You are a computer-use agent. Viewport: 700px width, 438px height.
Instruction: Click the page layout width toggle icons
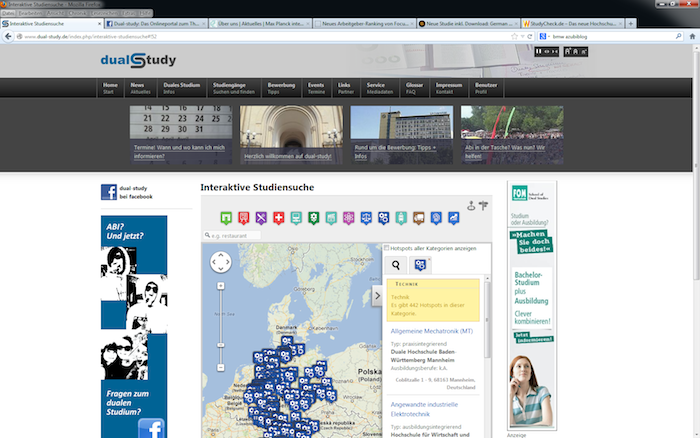pyautogui.click(x=546, y=52)
